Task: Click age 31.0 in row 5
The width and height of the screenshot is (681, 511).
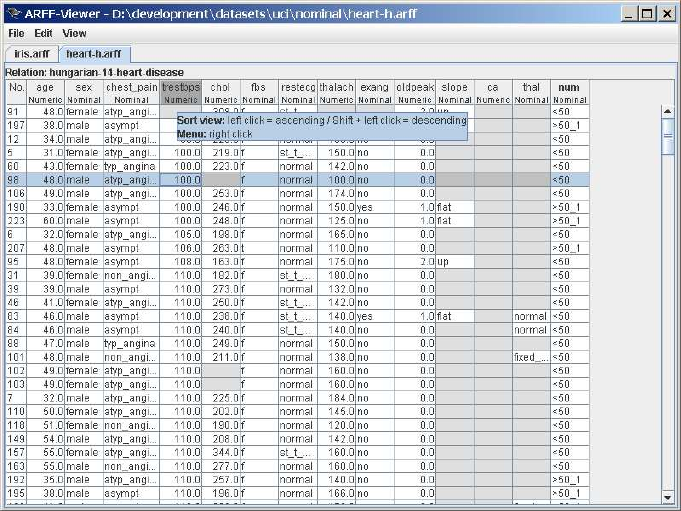Action: pyautogui.click(x=45, y=152)
